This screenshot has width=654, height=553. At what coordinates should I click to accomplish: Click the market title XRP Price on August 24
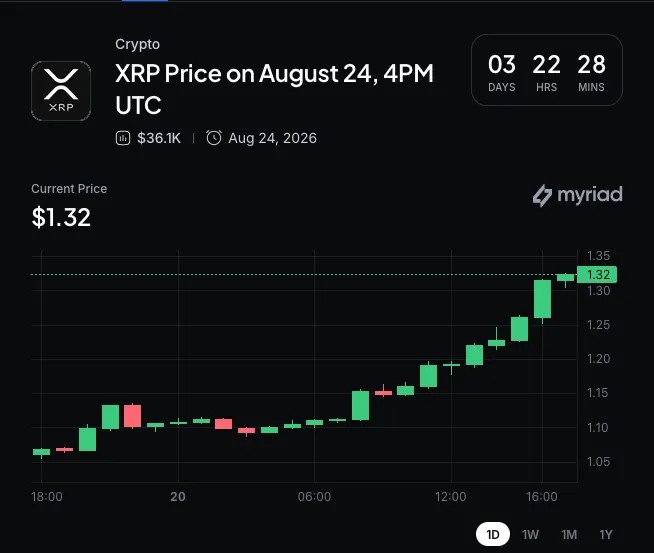(x=274, y=89)
